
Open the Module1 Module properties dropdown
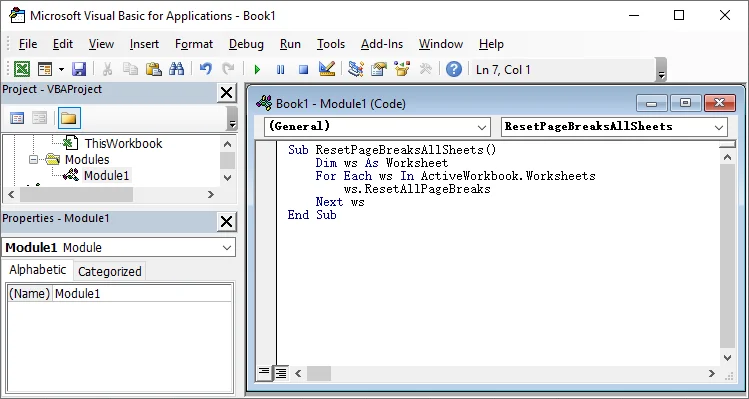coord(118,248)
